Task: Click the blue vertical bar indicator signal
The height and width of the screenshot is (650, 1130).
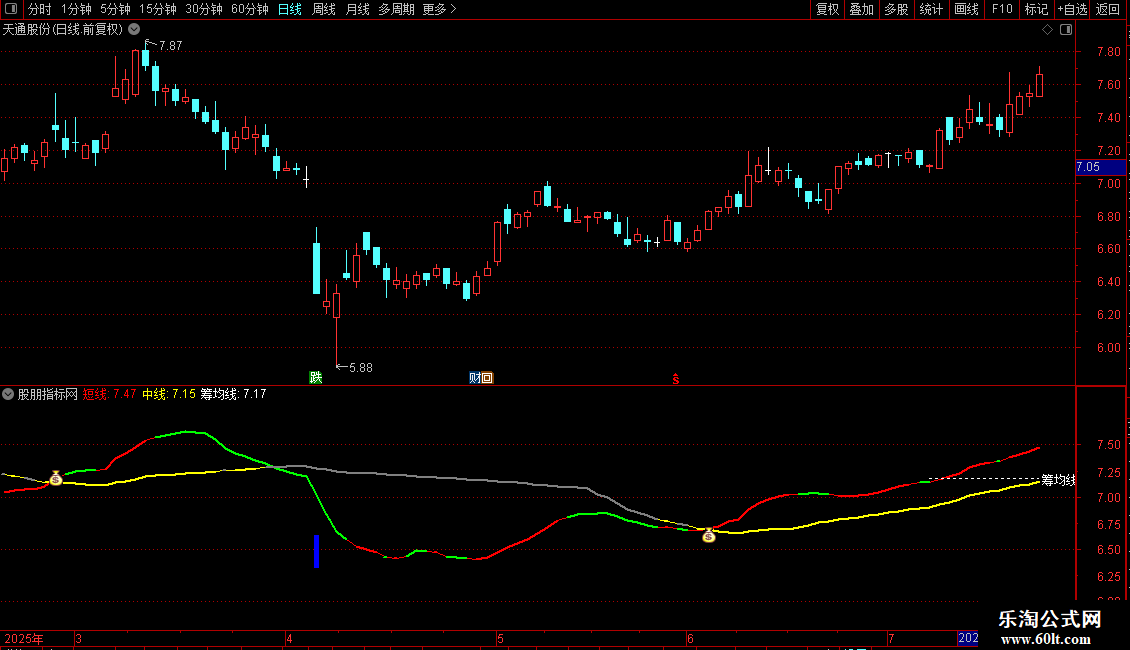Action: pos(316,551)
